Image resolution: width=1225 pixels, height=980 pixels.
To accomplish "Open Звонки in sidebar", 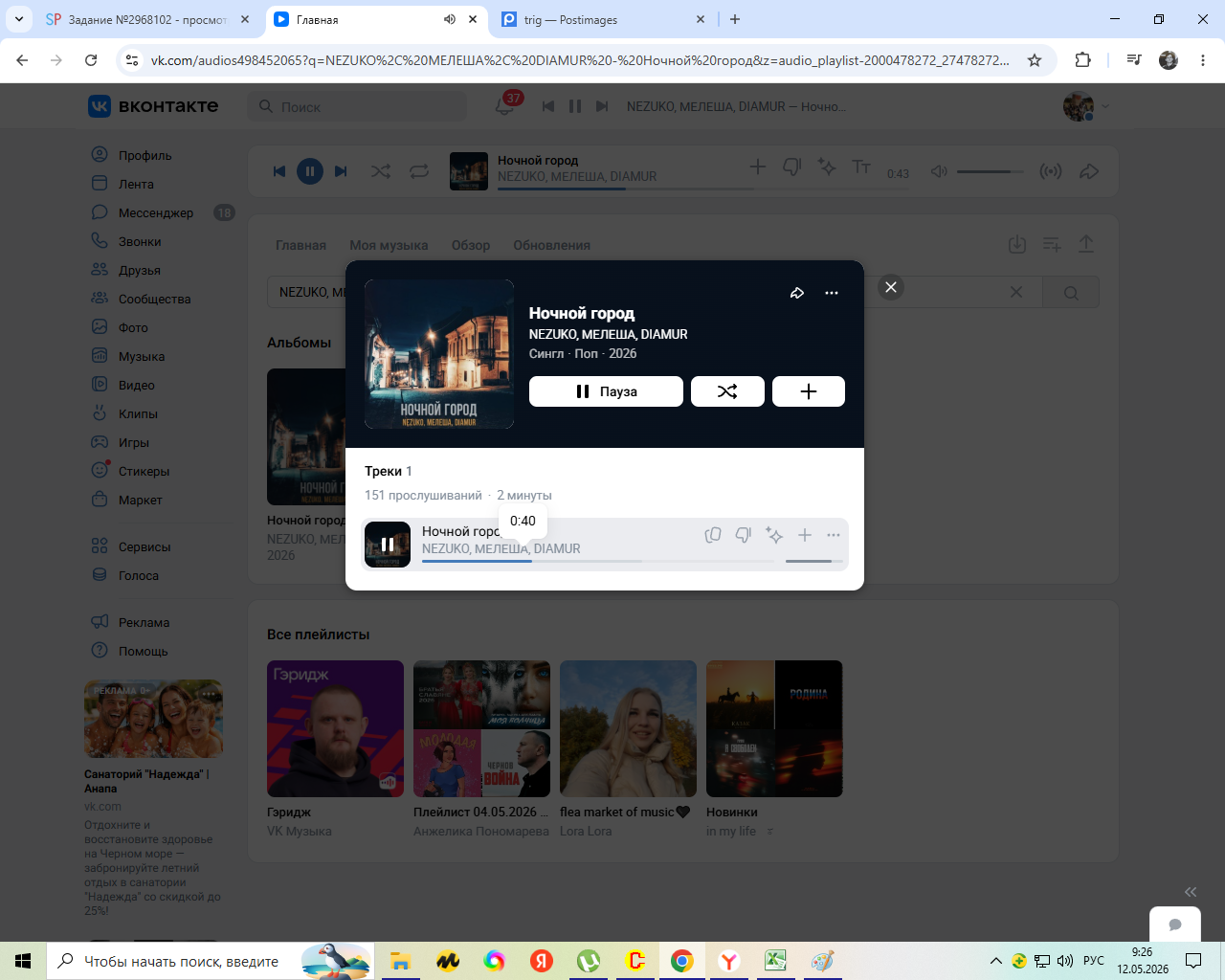I will [x=139, y=241].
